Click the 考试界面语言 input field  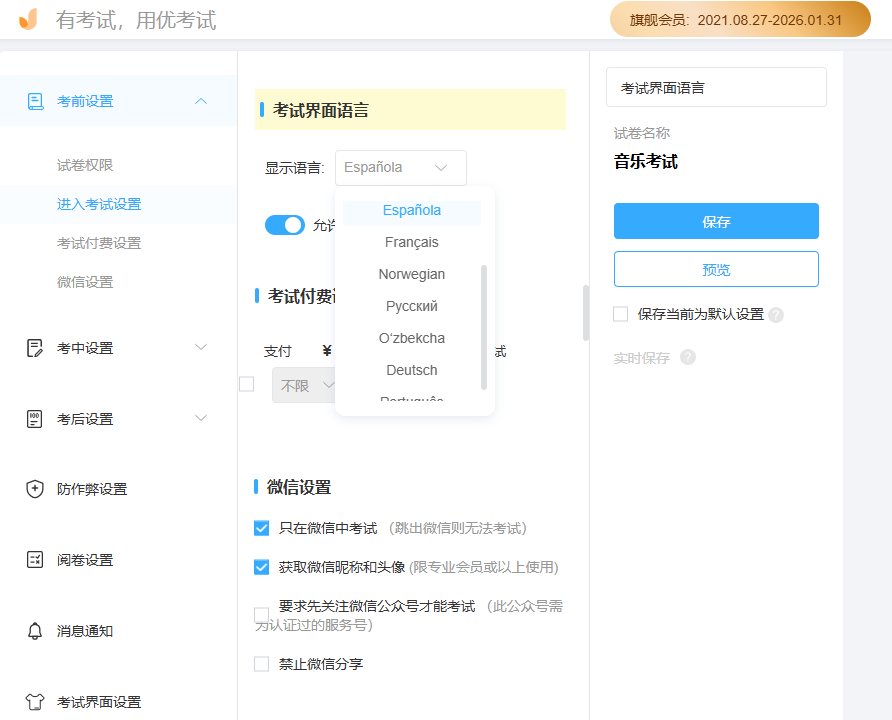(x=715, y=87)
